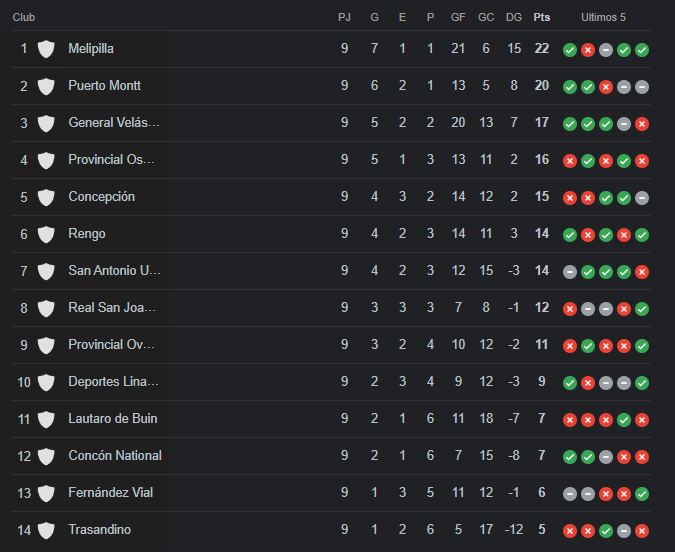675x552 pixels.
Task: Select the Fernández Vial team name
Action: (111, 493)
